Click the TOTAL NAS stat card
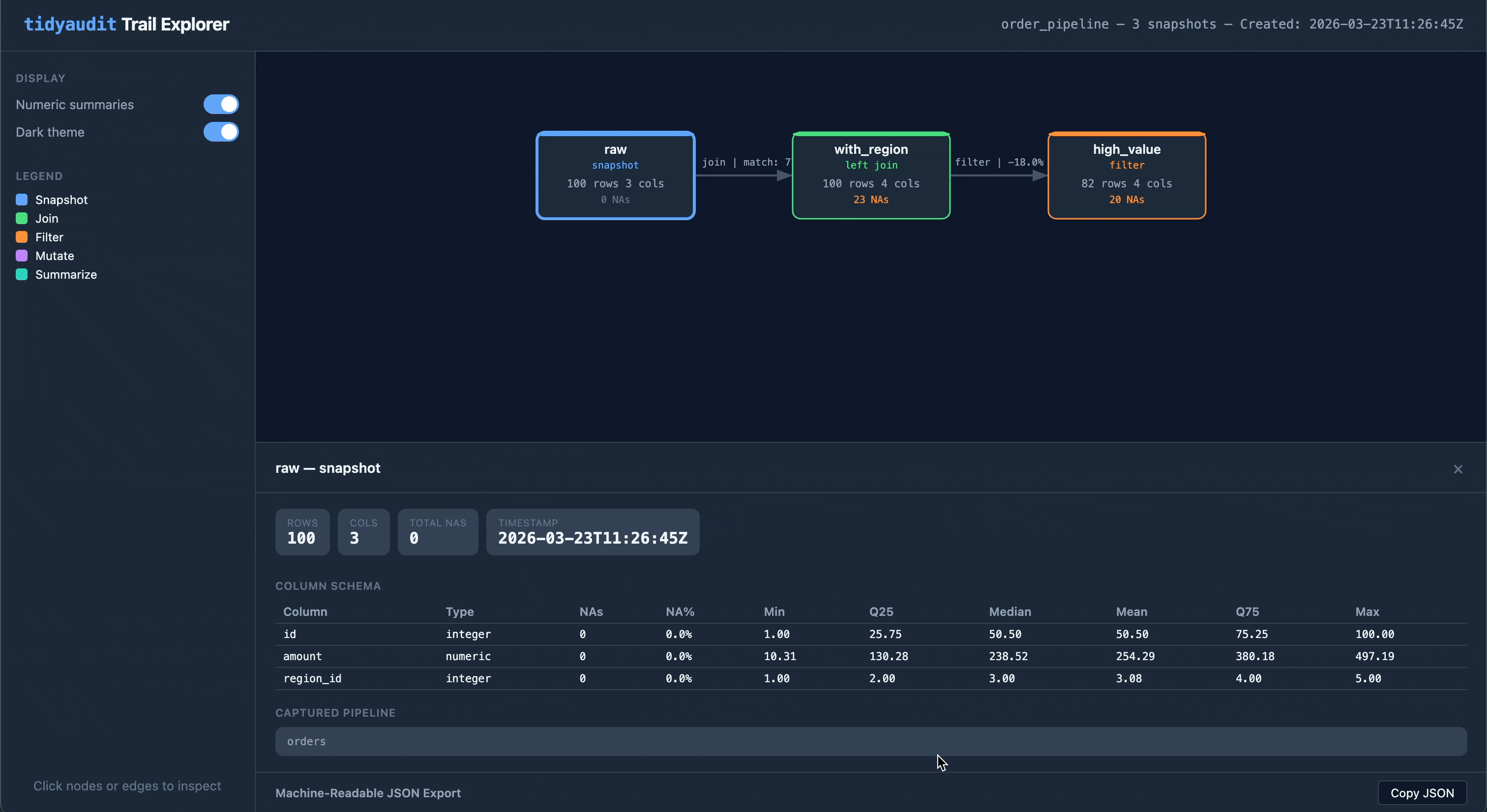Image resolution: width=1487 pixels, height=812 pixels. point(437,531)
